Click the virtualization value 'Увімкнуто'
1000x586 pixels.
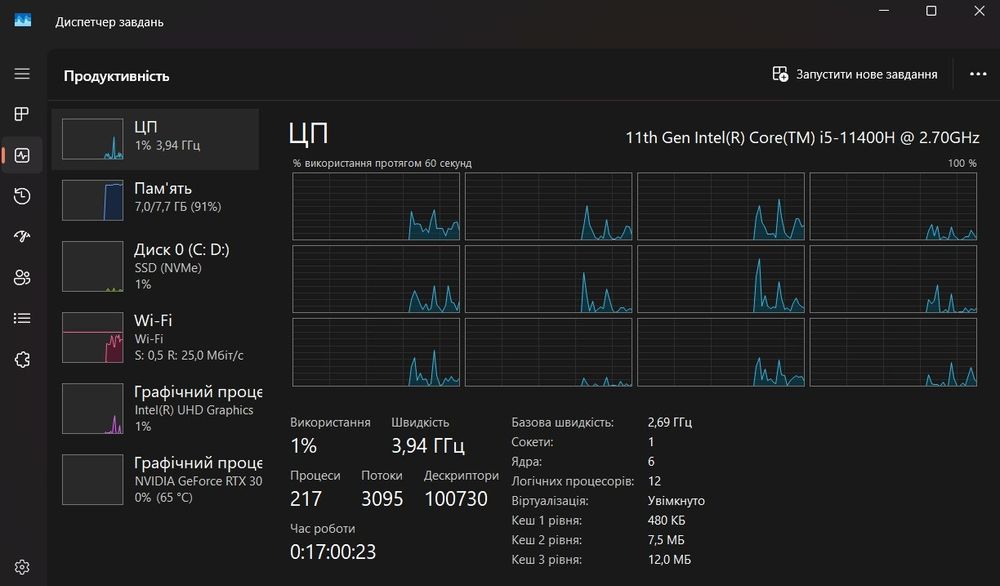click(x=676, y=501)
